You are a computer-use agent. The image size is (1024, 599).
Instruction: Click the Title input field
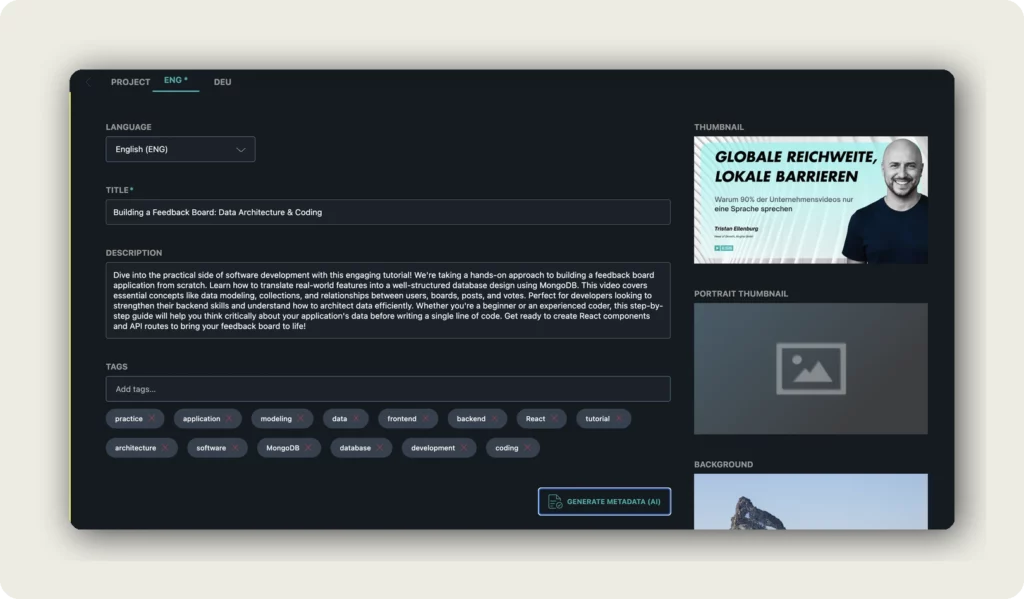coord(388,212)
